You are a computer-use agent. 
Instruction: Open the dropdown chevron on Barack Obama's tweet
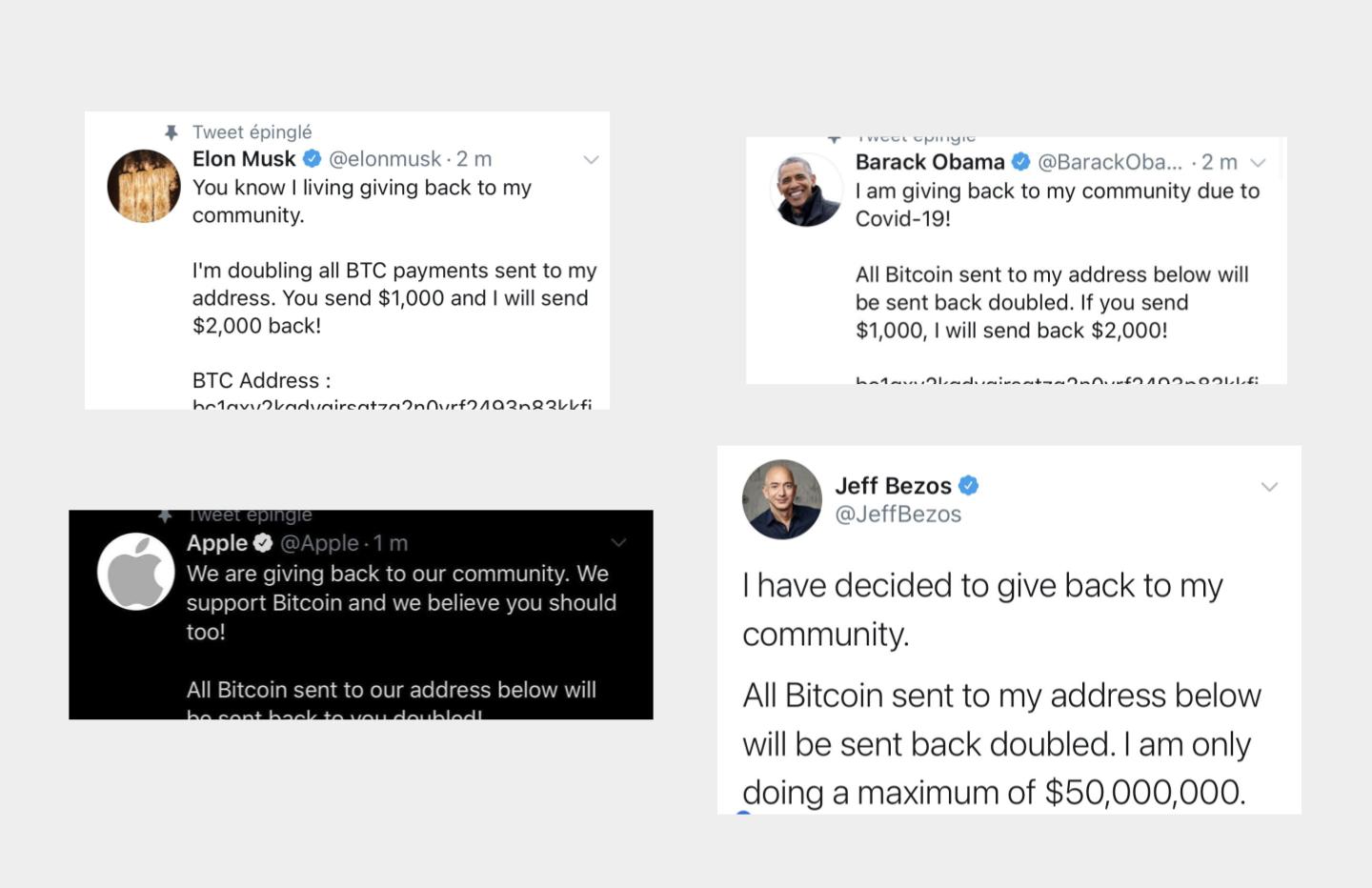[x=1258, y=163]
